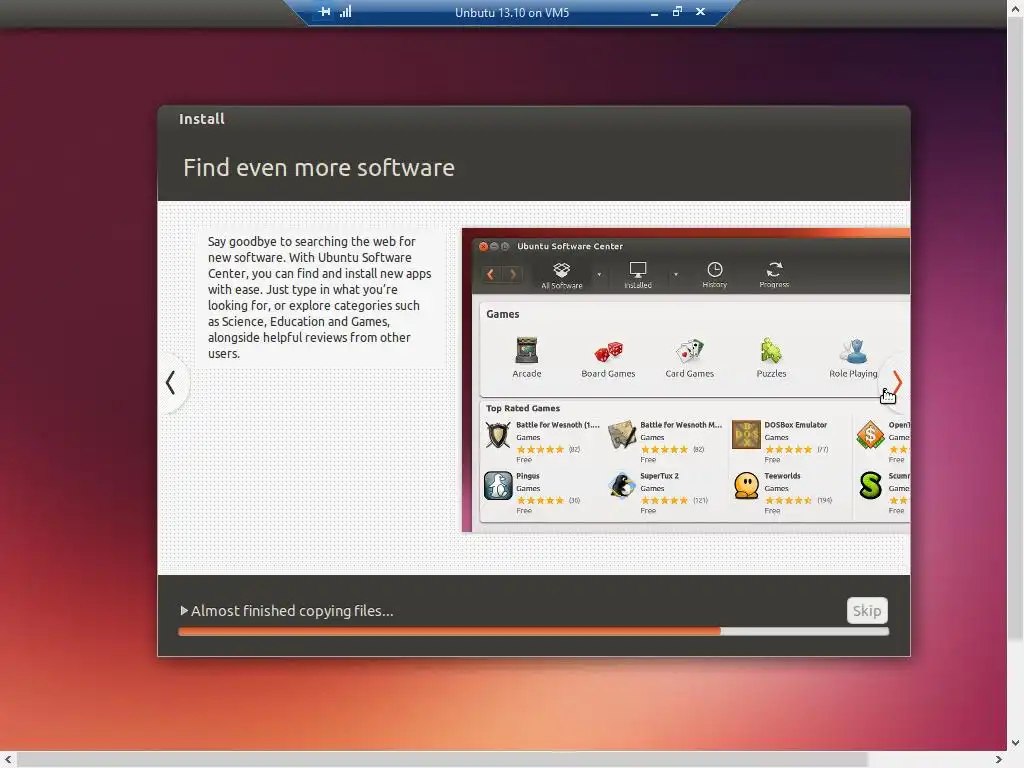Click the All Software box icon

(x=562, y=270)
